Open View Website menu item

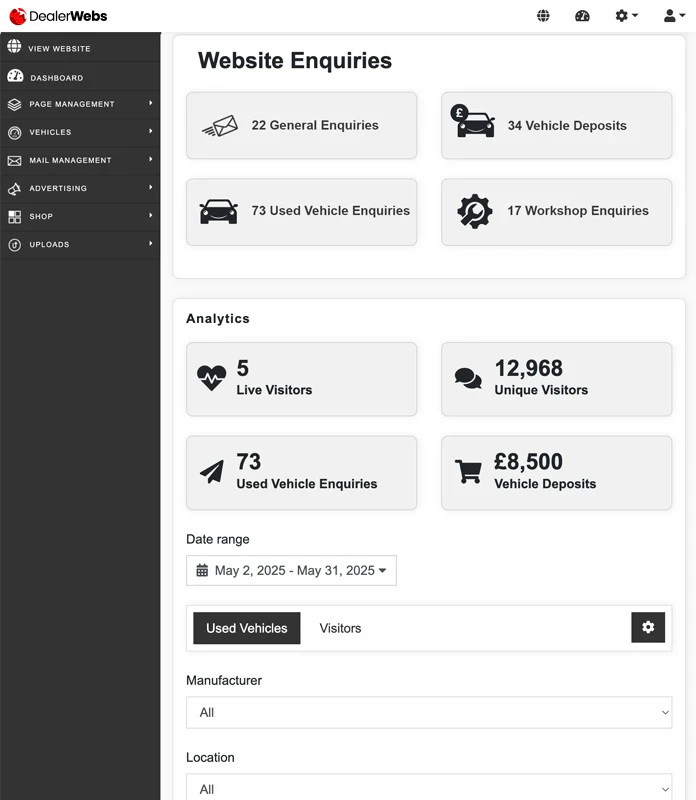[x=80, y=47]
